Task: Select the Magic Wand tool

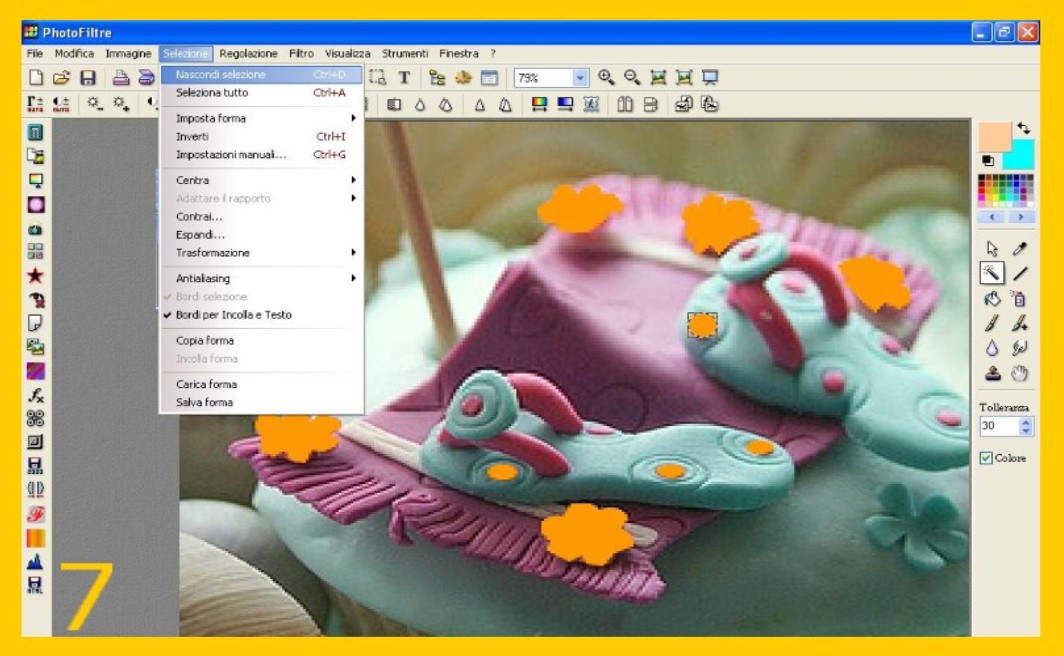Action: click(992, 273)
